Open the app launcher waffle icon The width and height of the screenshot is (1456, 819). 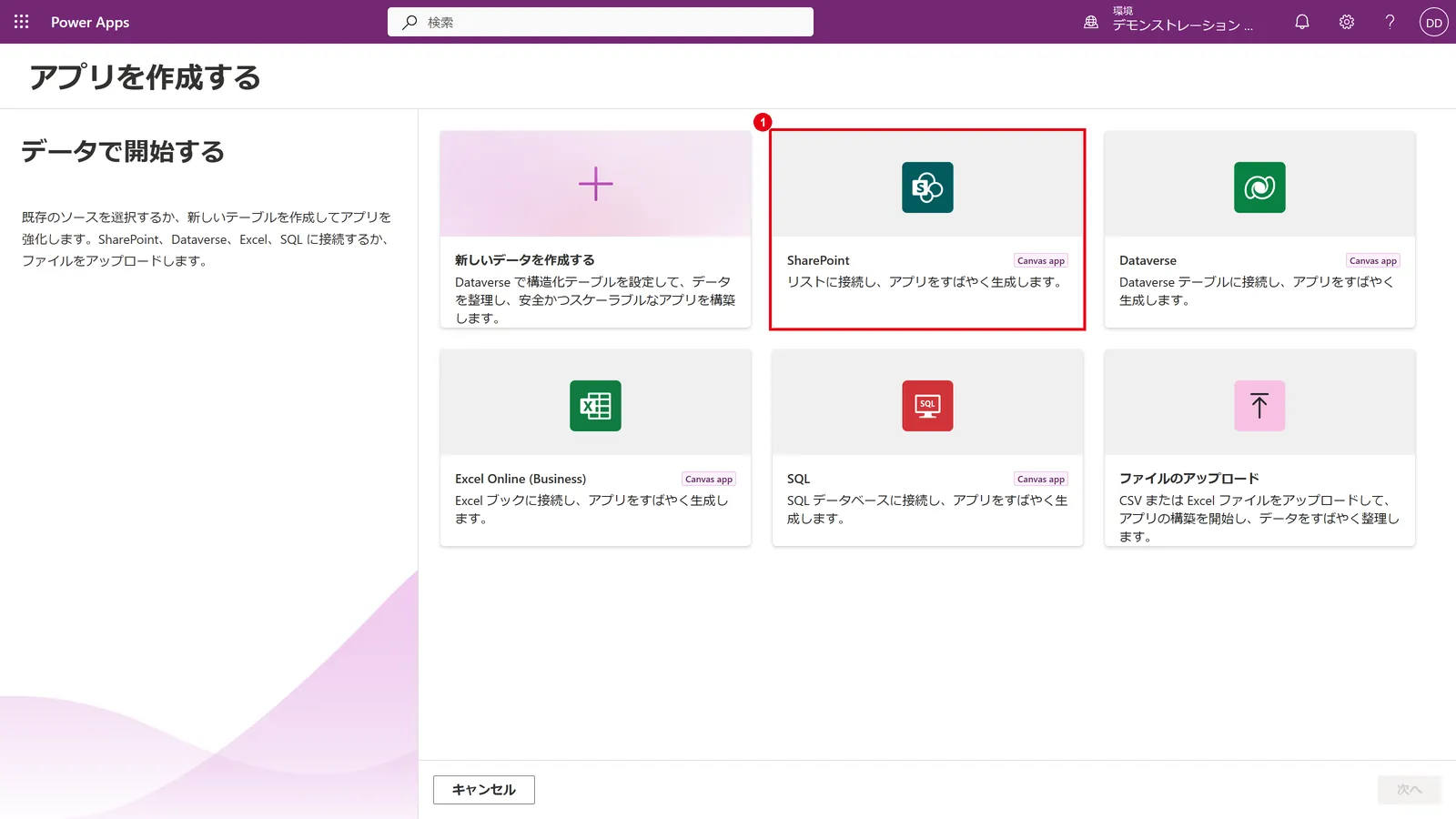point(22,22)
